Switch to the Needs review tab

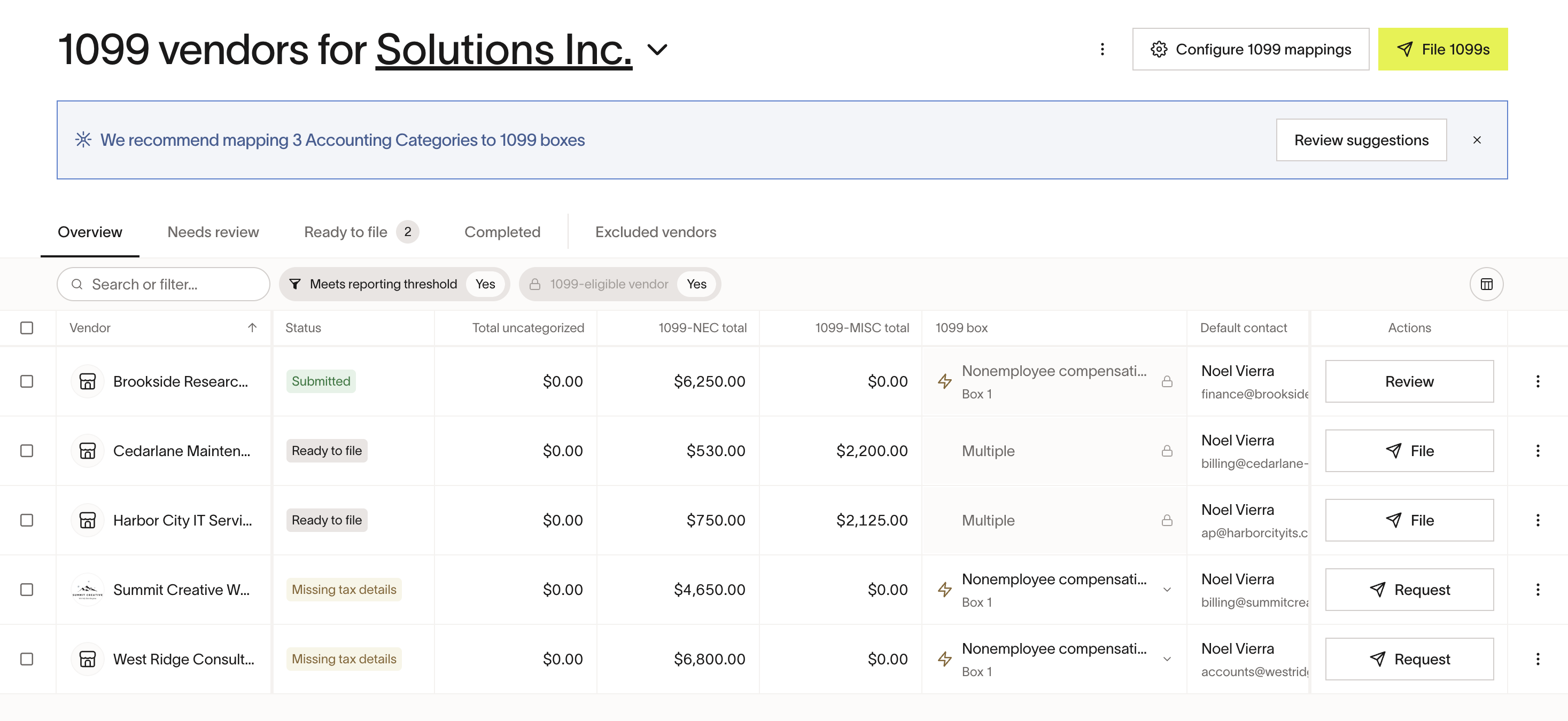click(213, 232)
